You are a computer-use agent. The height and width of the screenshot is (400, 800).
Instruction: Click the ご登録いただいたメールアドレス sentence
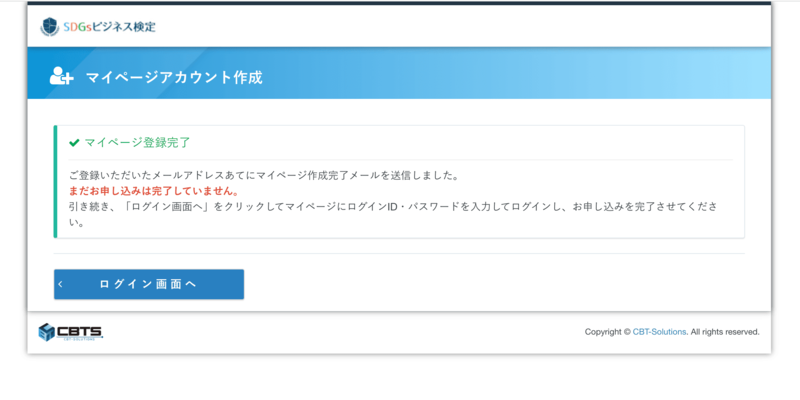263,176
